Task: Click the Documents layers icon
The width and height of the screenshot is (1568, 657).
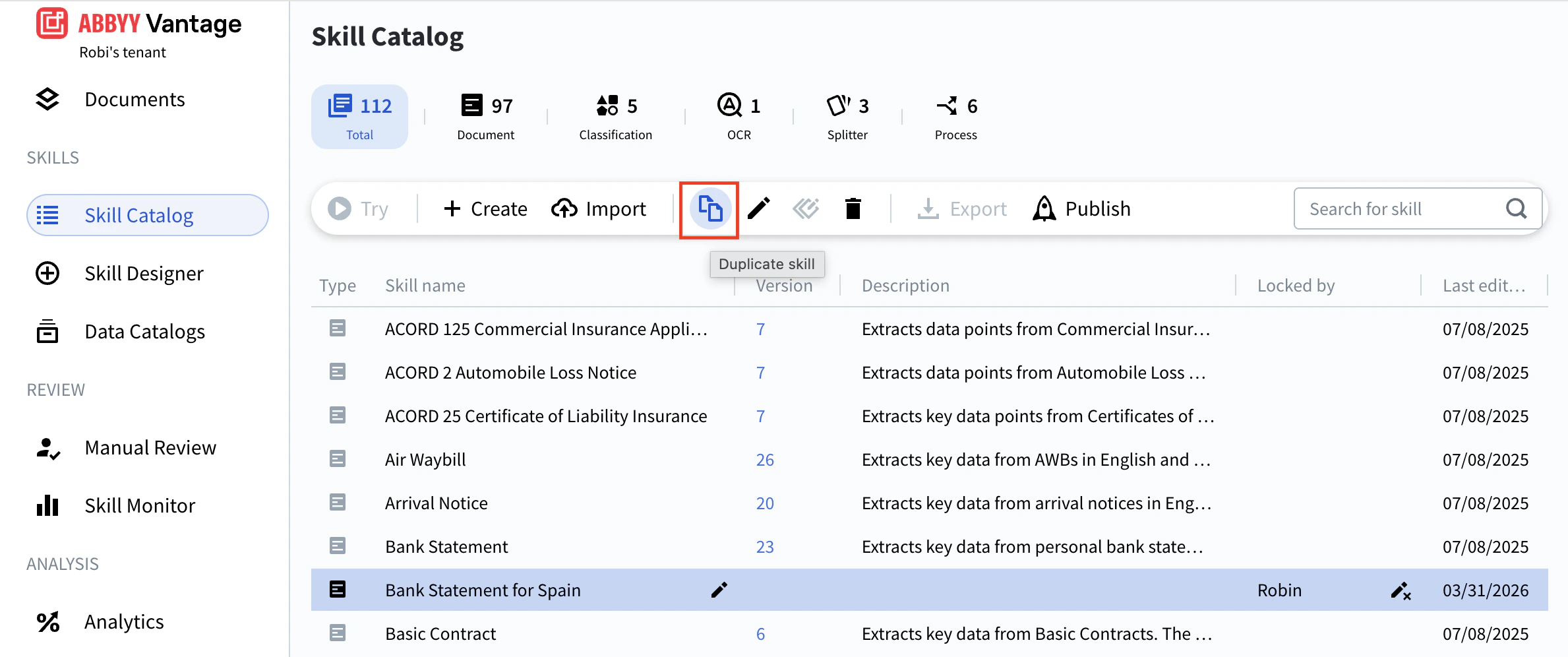Action: coord(47,99)
